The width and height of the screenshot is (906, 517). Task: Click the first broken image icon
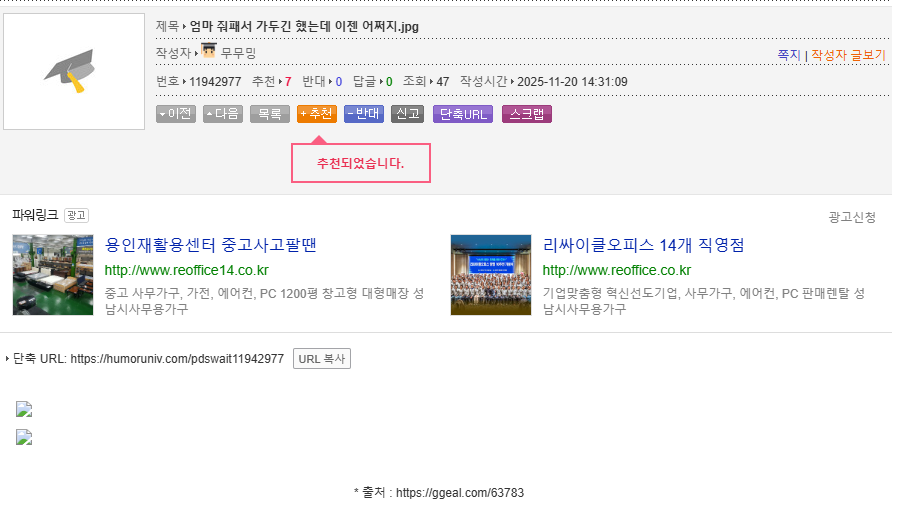pyautogui.click(x=24, y=410)
